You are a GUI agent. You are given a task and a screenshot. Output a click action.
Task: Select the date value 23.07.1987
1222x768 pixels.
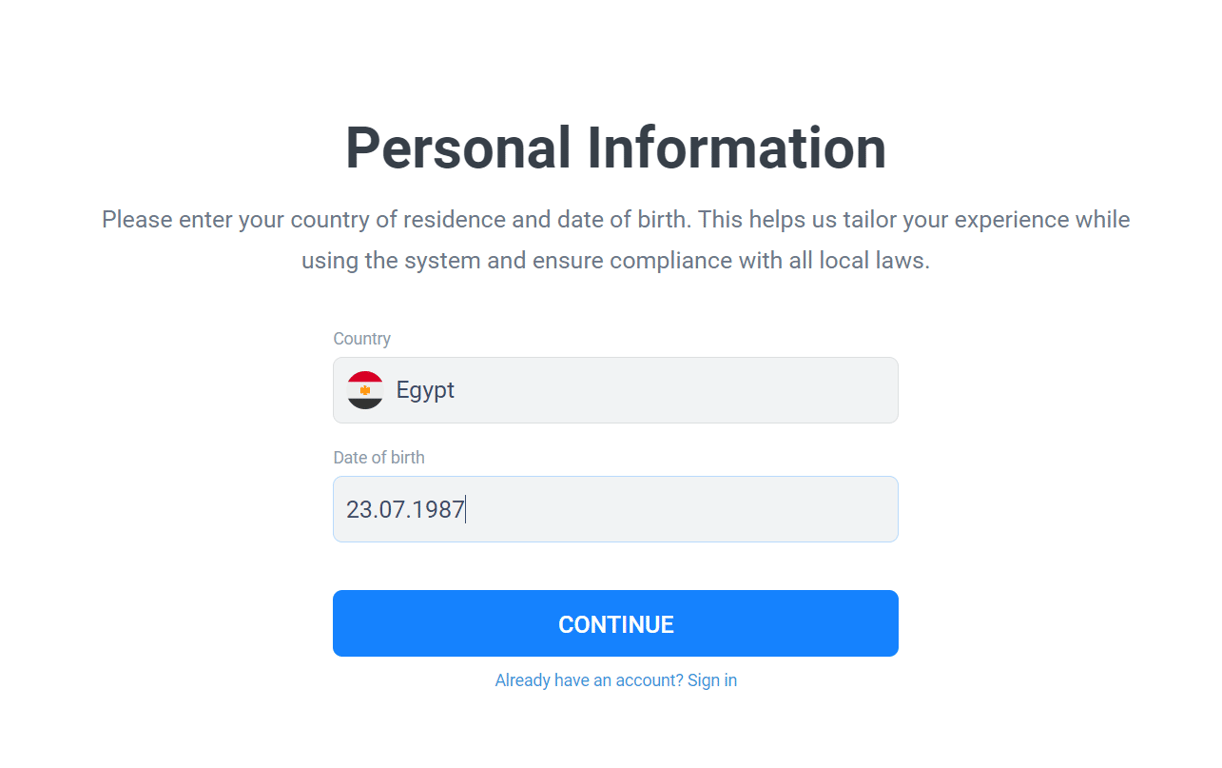(x=404, y=509)
